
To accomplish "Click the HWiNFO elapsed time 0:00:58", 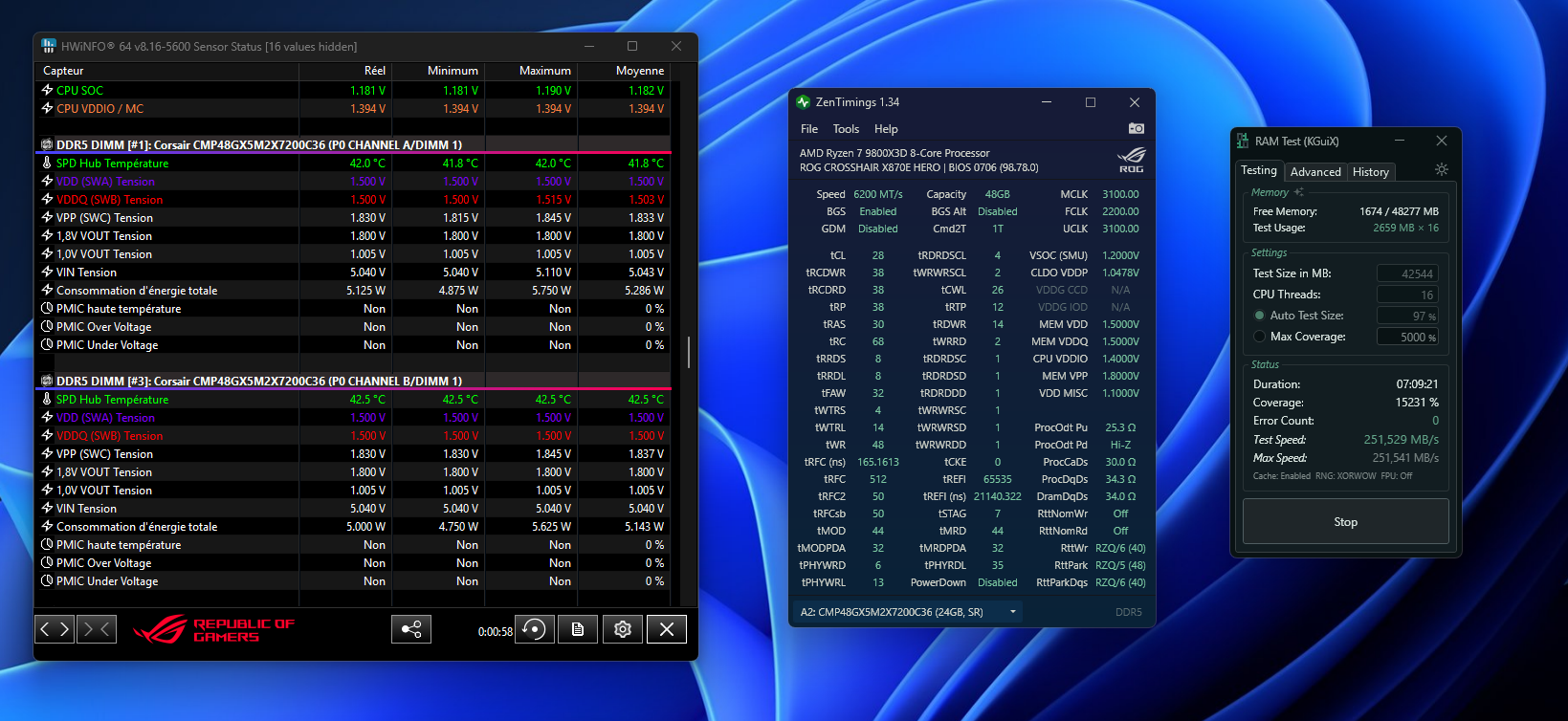I will coord(496,632).
